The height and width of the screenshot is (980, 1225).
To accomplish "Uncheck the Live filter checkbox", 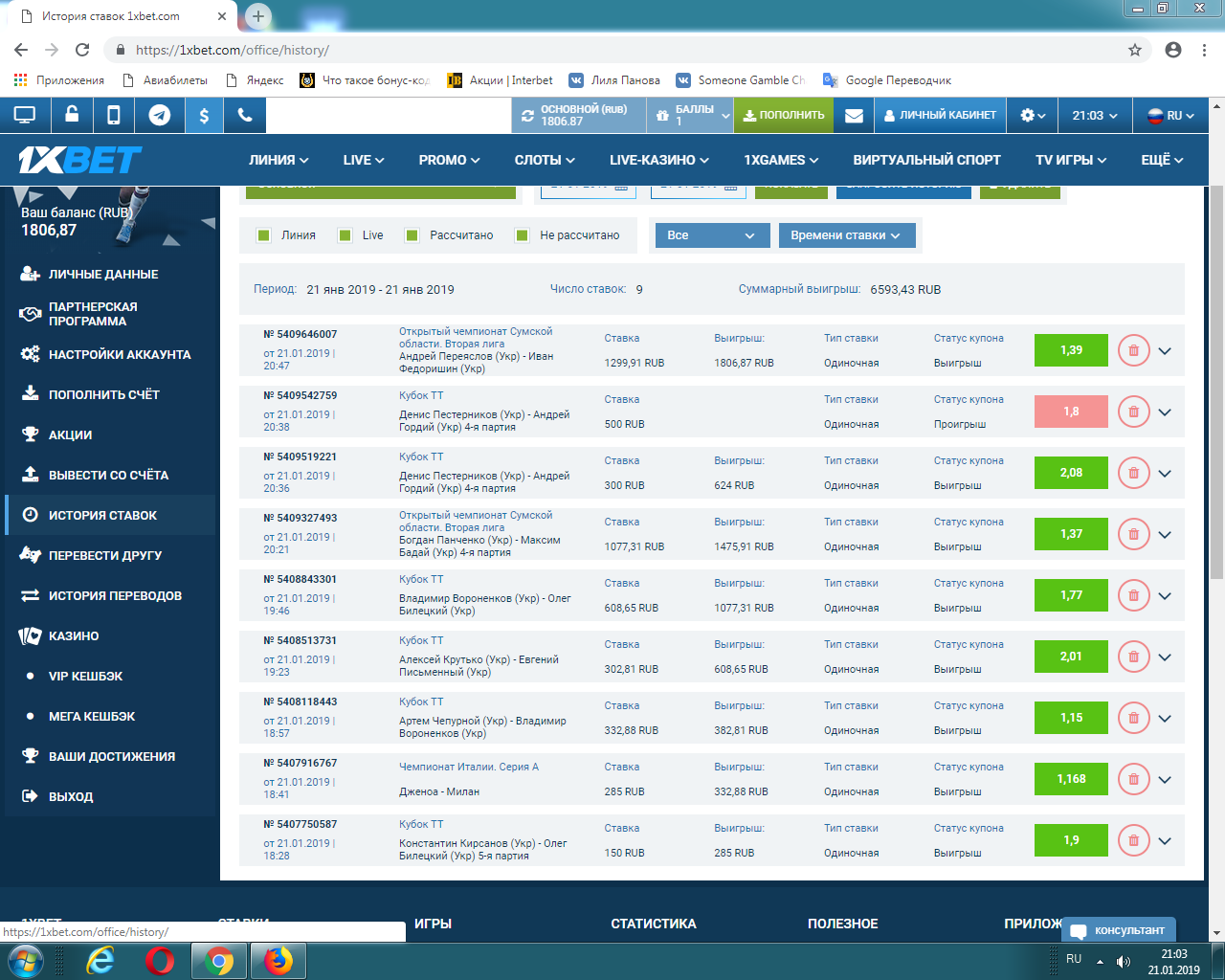I will [345, 235].
